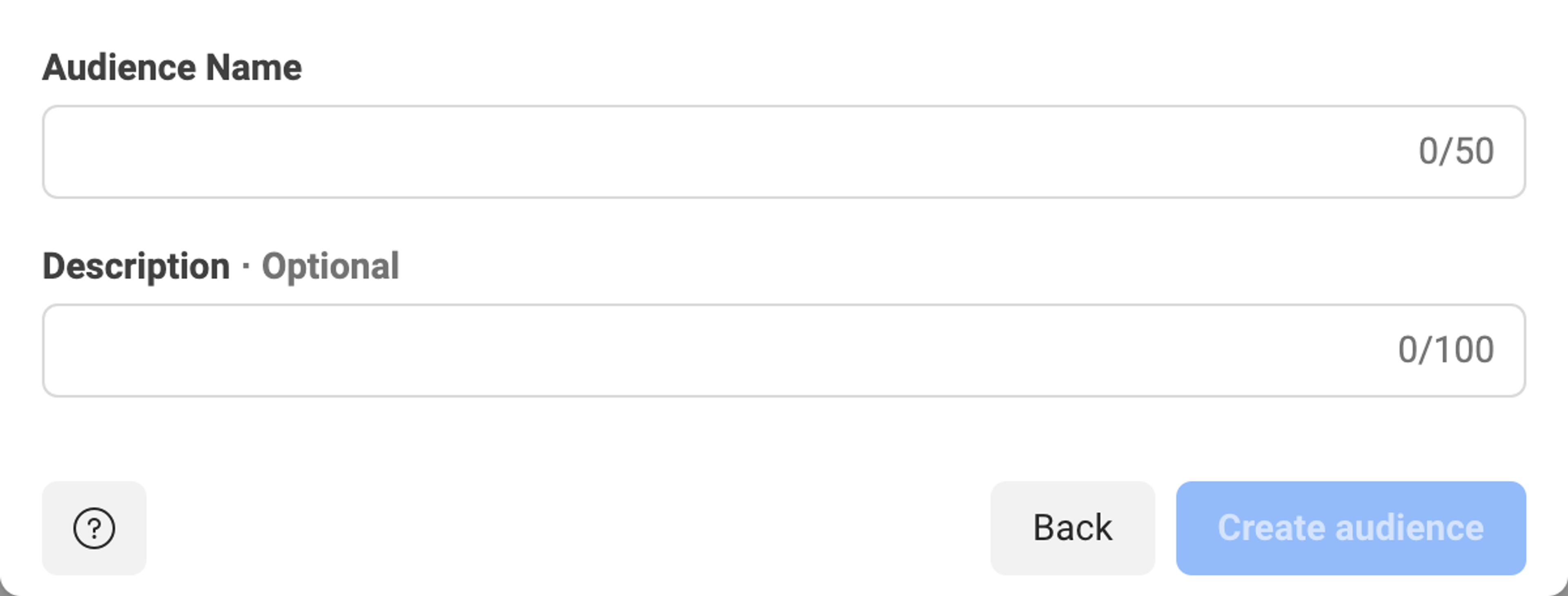This screenshot has height=596, width=1568.
Task: Select the circled question mark help button
Action: (x=94, y=528)
